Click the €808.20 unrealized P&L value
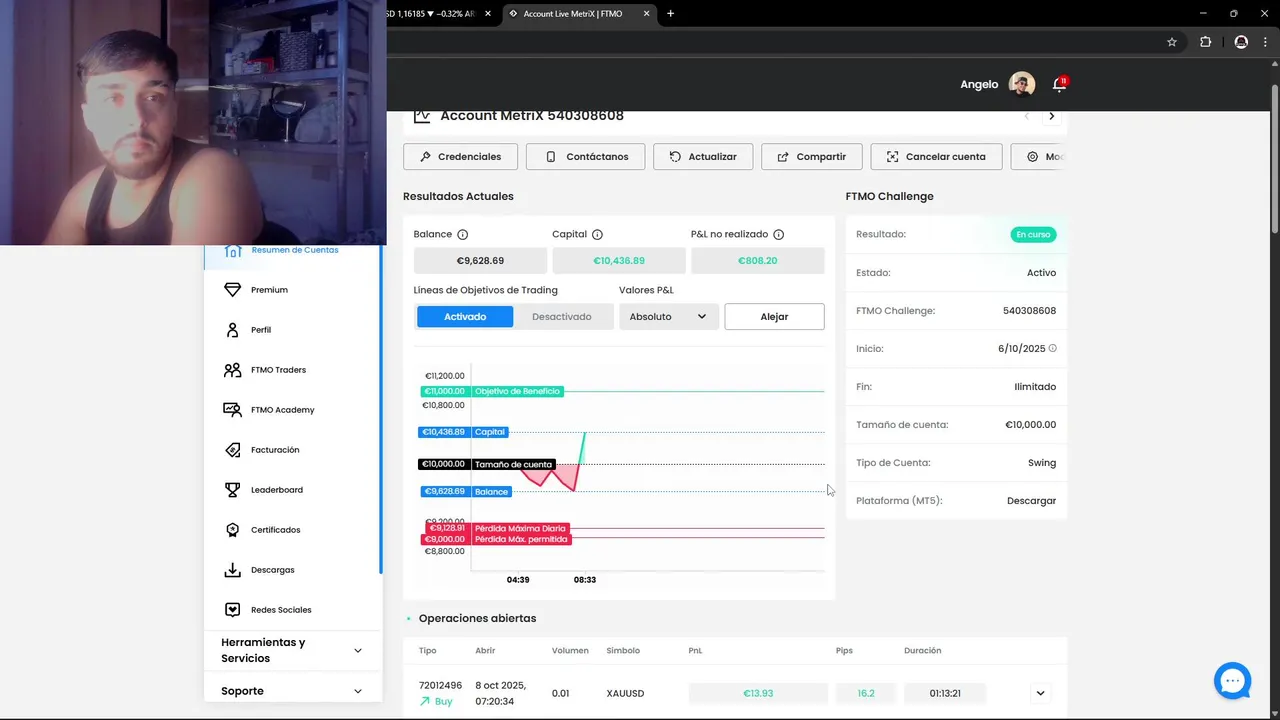The width and height of the screenshot is (1280, 720). [x=758, y=261]
